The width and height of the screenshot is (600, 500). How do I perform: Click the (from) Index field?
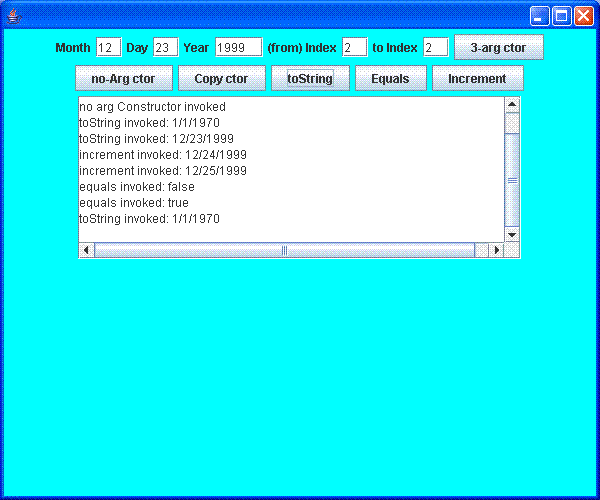pyautogui.click(x=354, y=48)
